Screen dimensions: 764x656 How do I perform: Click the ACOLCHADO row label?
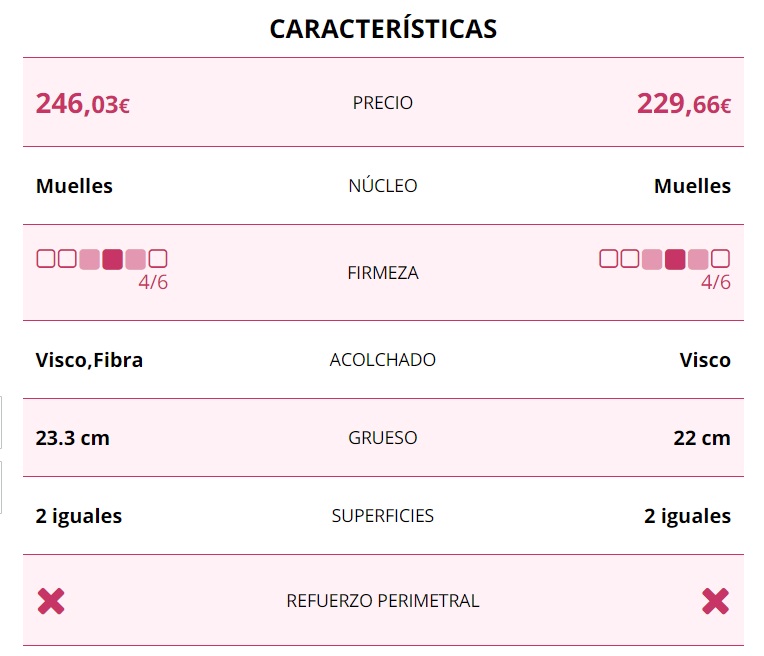click(383, 360)
